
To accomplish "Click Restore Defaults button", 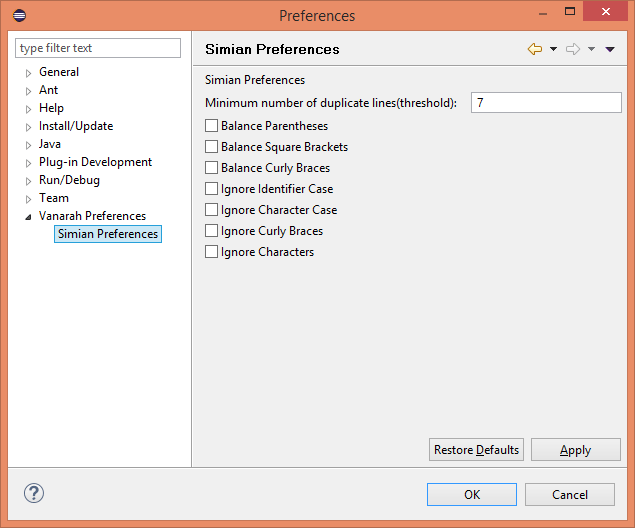I will [476, 449].
